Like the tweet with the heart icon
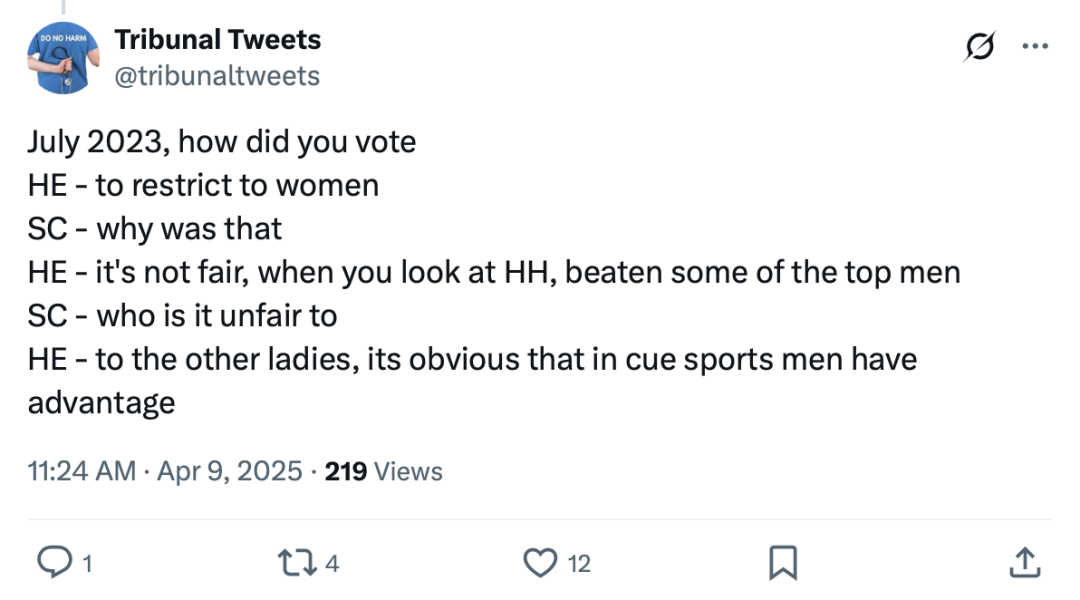Screen dimensions: 1080x600 (540, 564)
